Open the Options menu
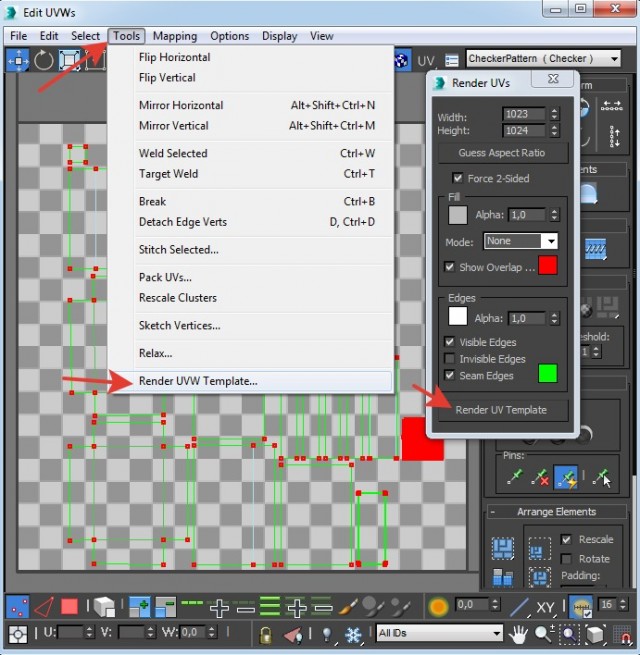 click(x=229, y=36)
